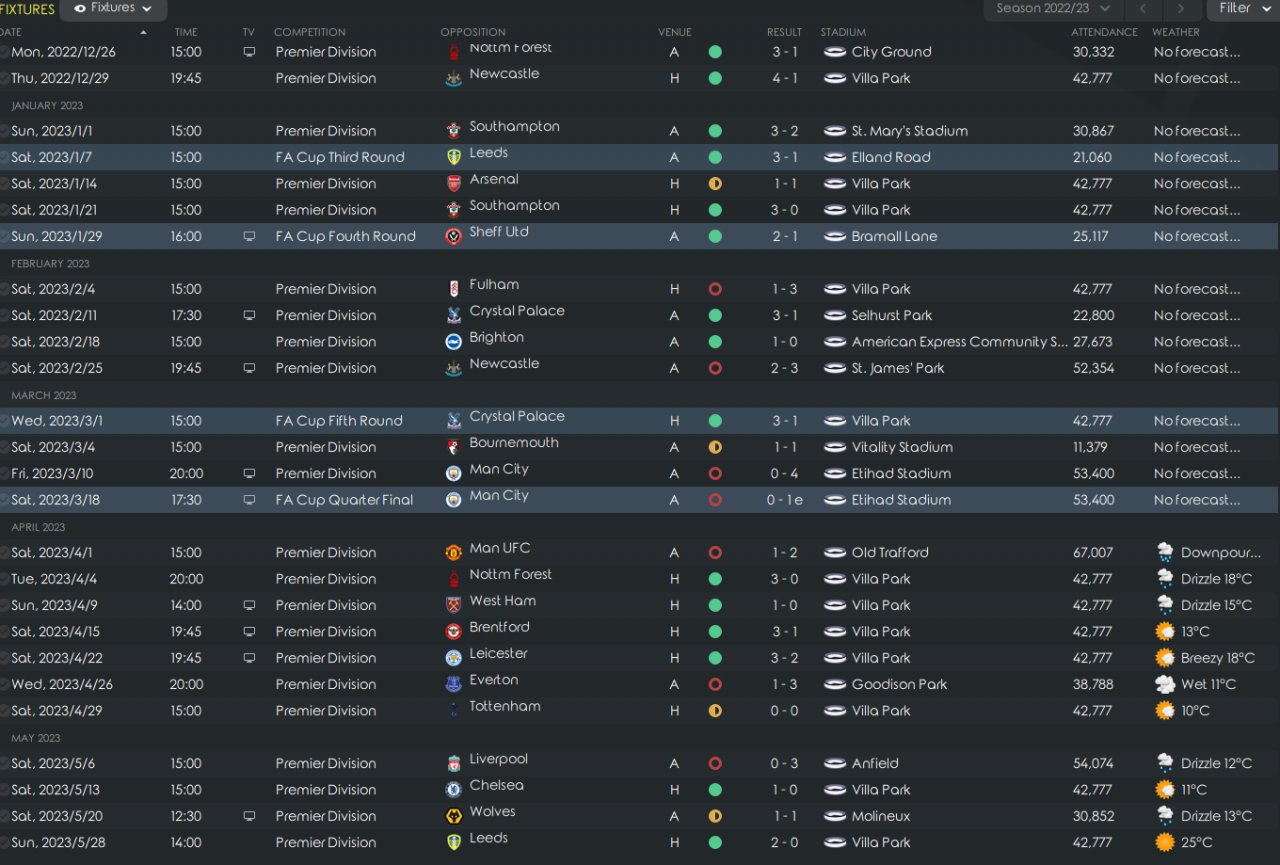The height and width of the screenshot is (865, 1280).
Task: Open the Filter dropdown
Action: (x=1243, y=9)
